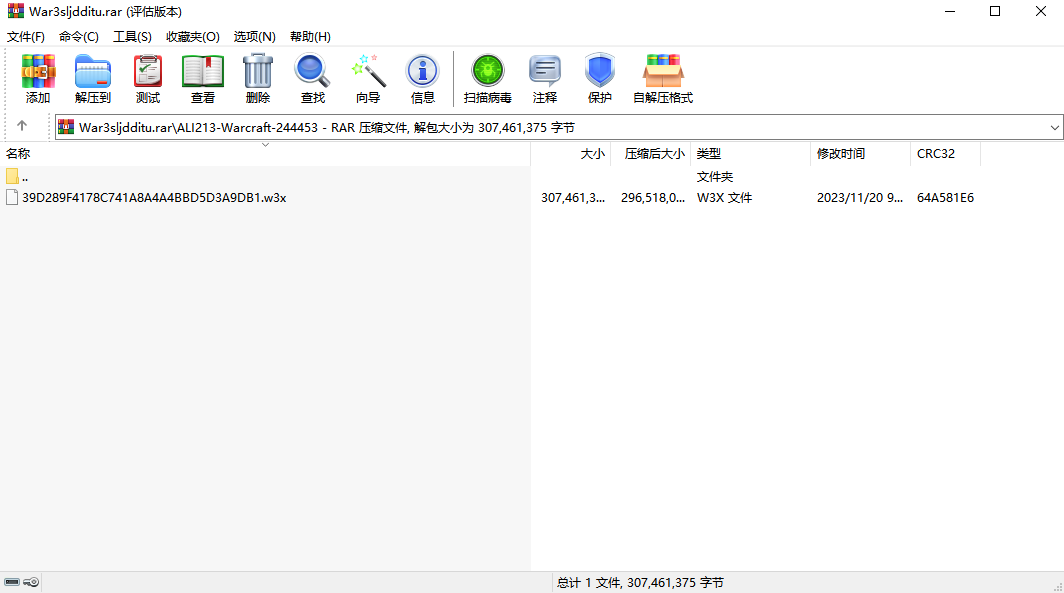The width and height of the screenshot is (1064, 593).
Task: Click the drive icon in status bar
Action: click(x=12, y=582)
